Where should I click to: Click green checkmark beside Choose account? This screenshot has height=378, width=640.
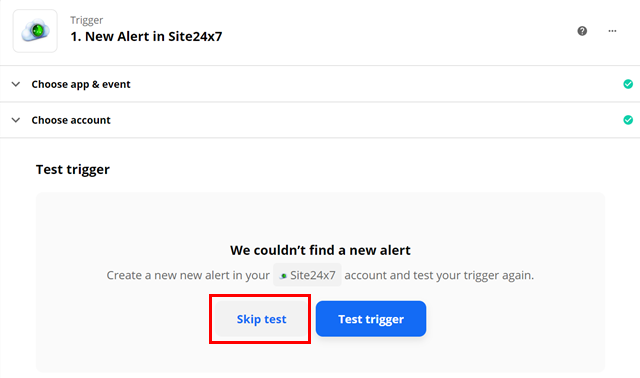click(x=628, y=120)
